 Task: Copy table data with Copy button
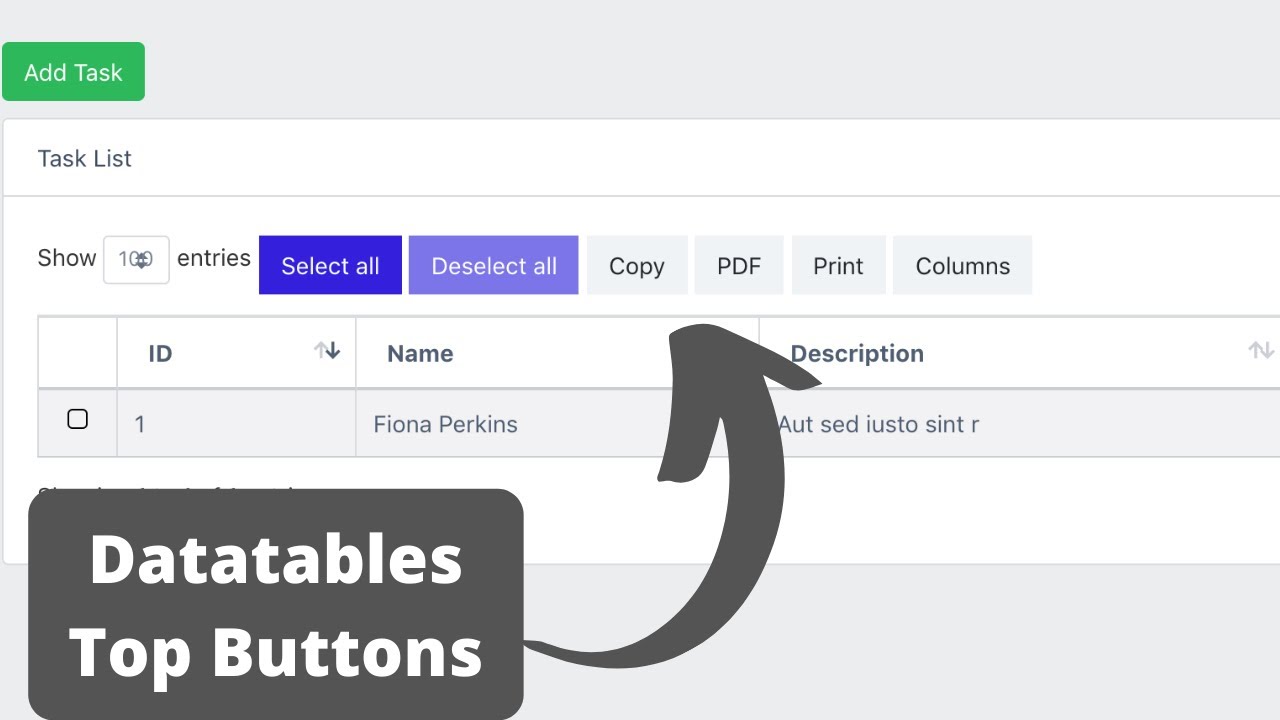click(637, 265)
